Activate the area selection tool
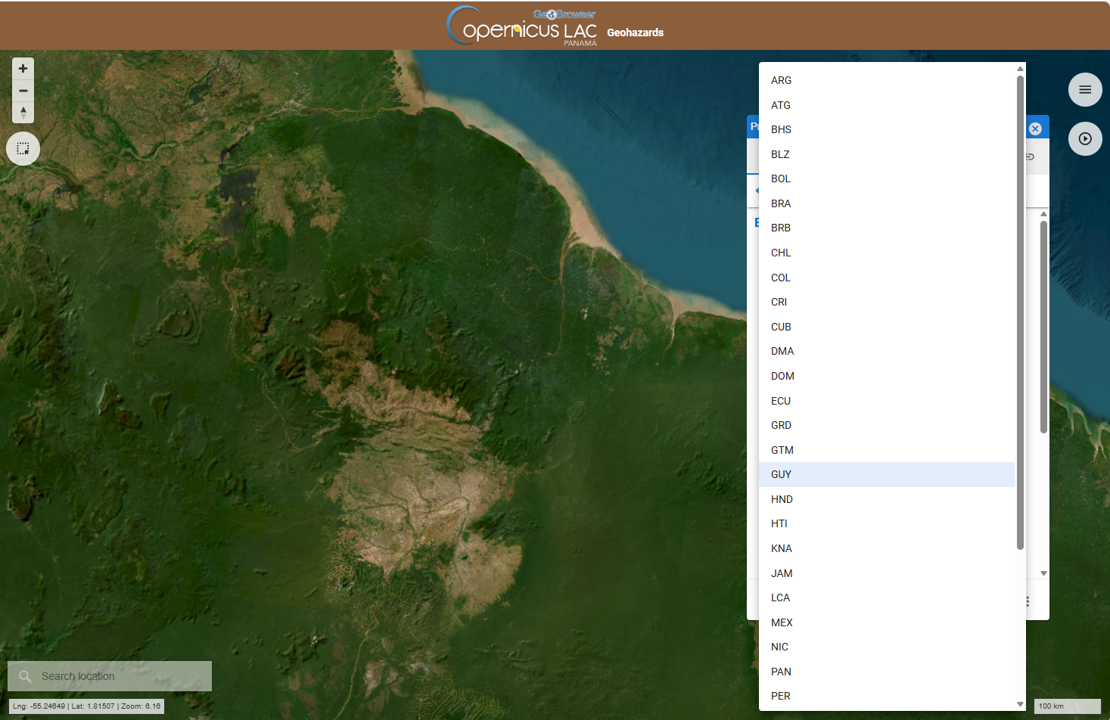The width and height of the screenshot is (1110, 720). (23, 149)
